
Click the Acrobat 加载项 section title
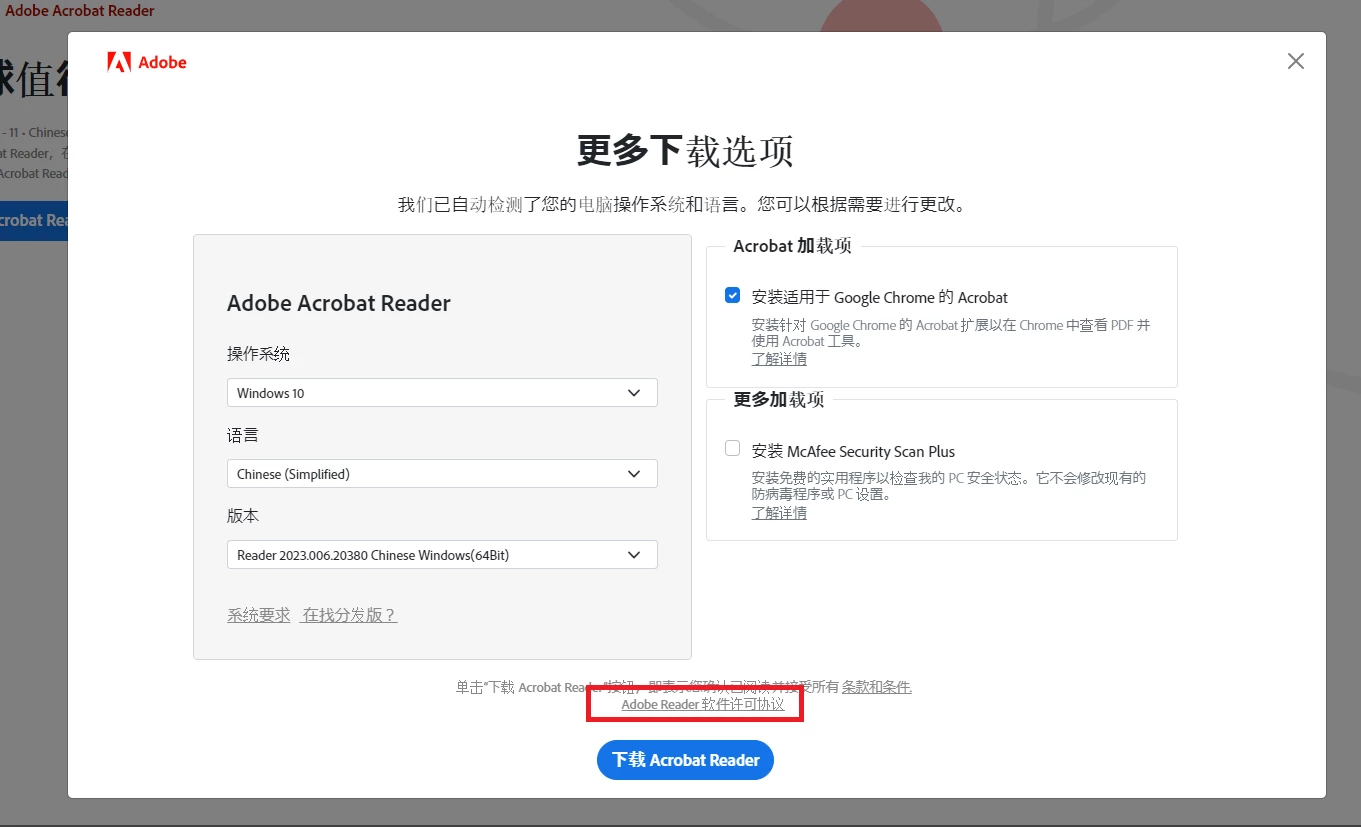[793, 246]
